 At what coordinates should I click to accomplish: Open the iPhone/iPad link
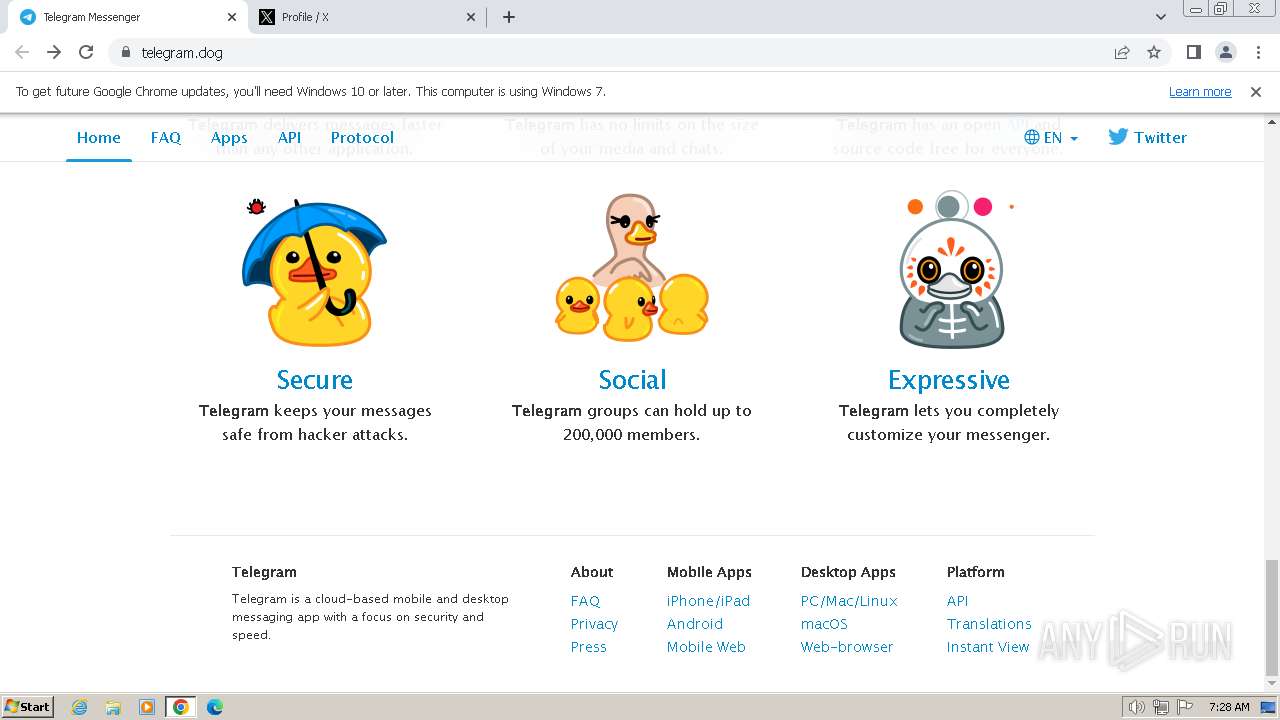click(708, 601)
